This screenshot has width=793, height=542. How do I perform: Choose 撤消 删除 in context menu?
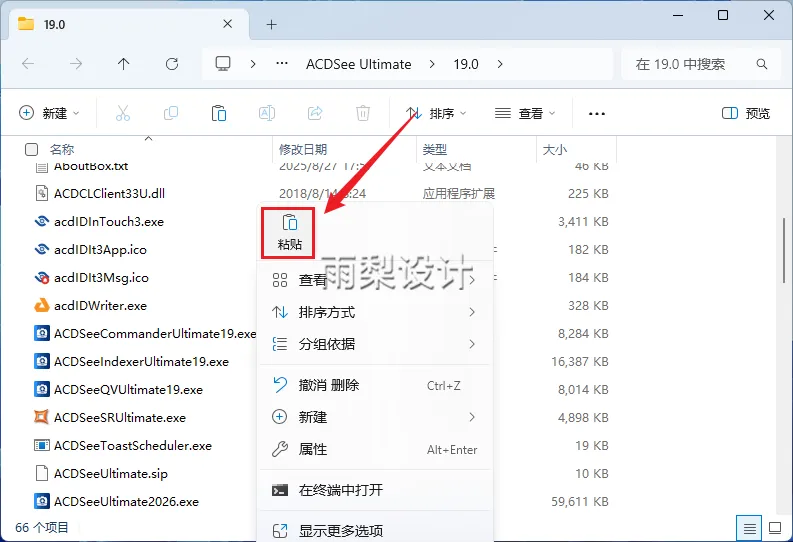pos(374,385)
